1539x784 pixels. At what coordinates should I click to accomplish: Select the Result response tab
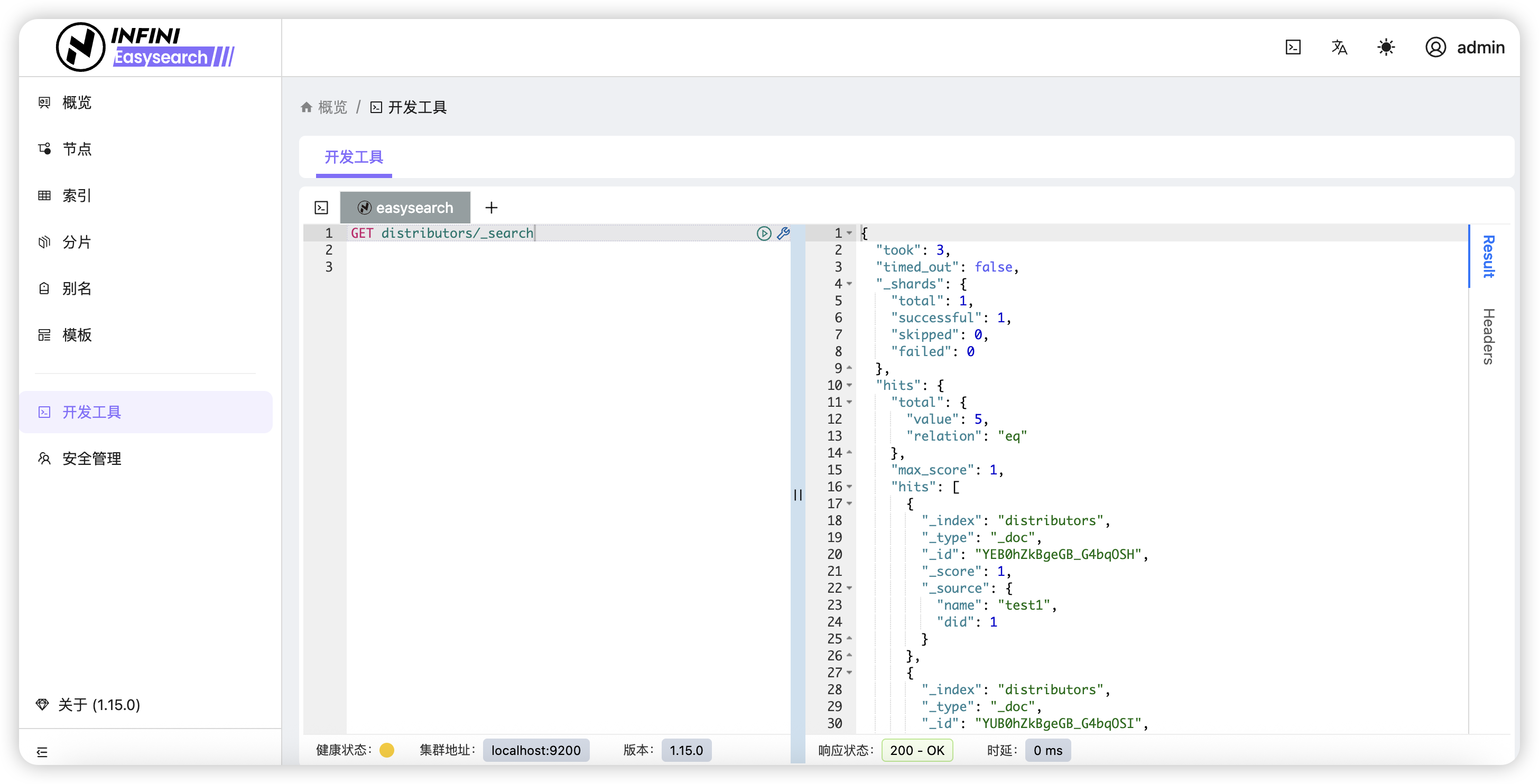1488,256
